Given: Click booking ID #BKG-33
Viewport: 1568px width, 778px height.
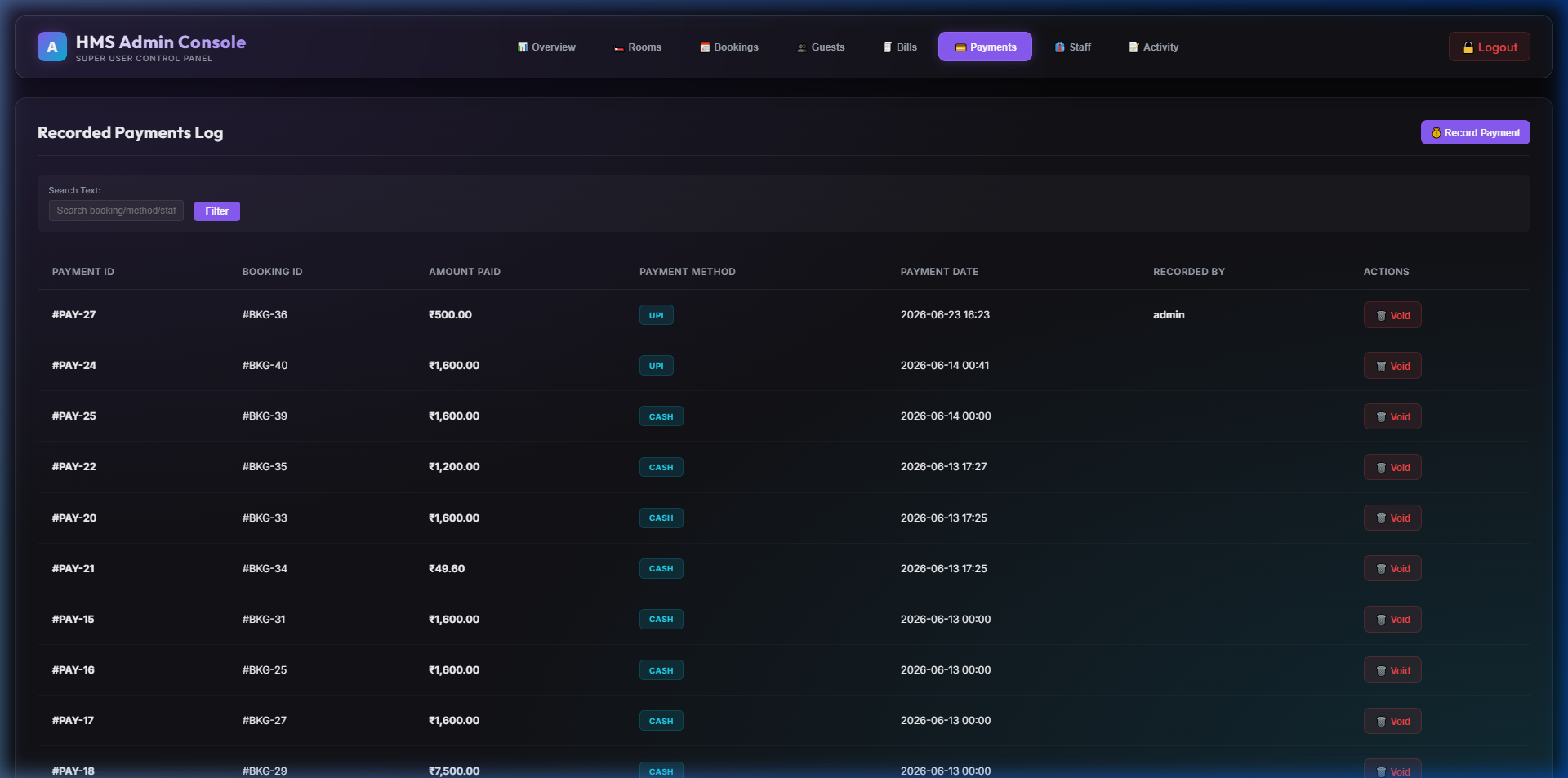Looking at the screenshot, I should pyautogui.click(x=265, y=518).
